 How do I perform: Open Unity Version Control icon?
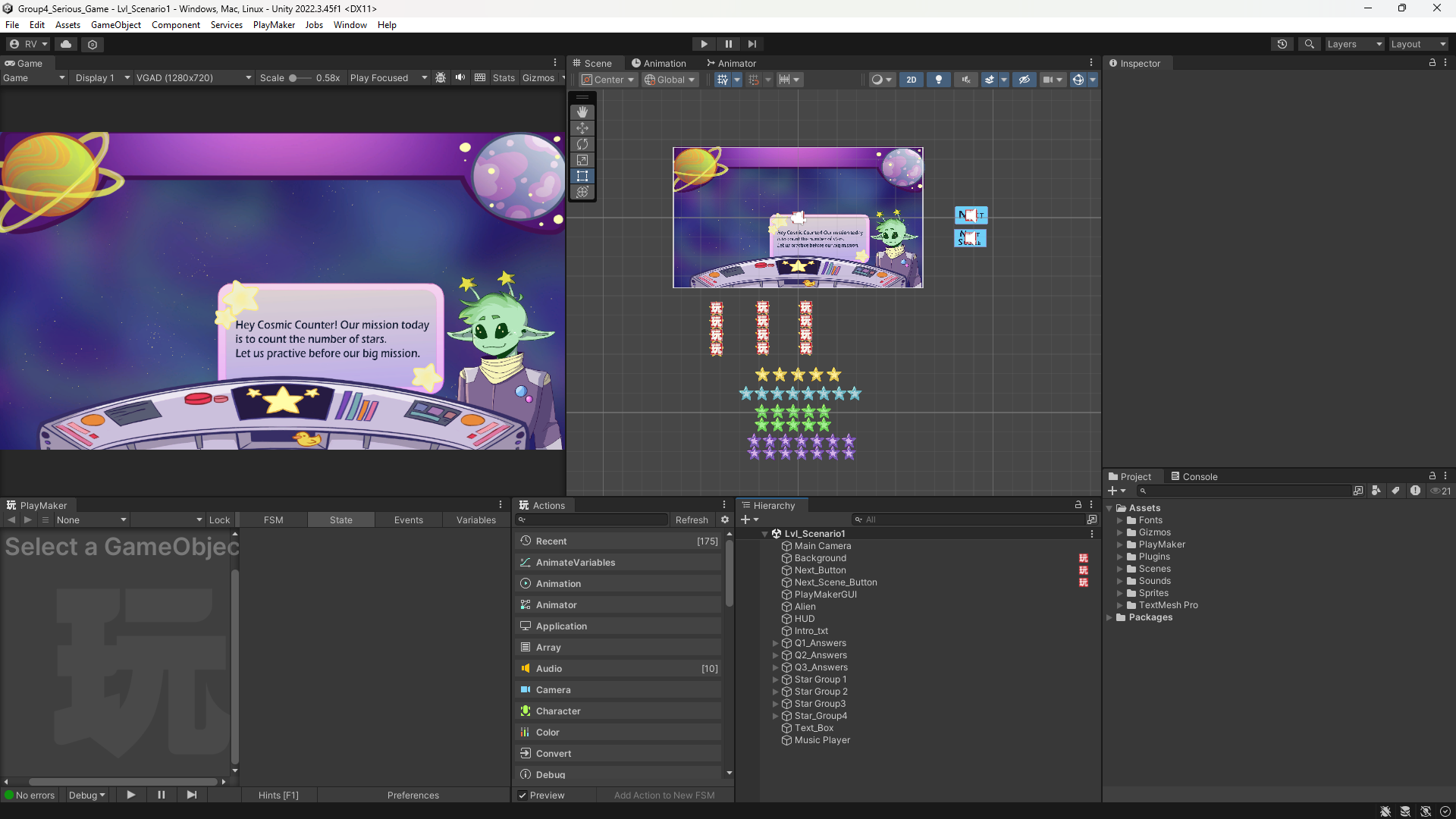93,44
